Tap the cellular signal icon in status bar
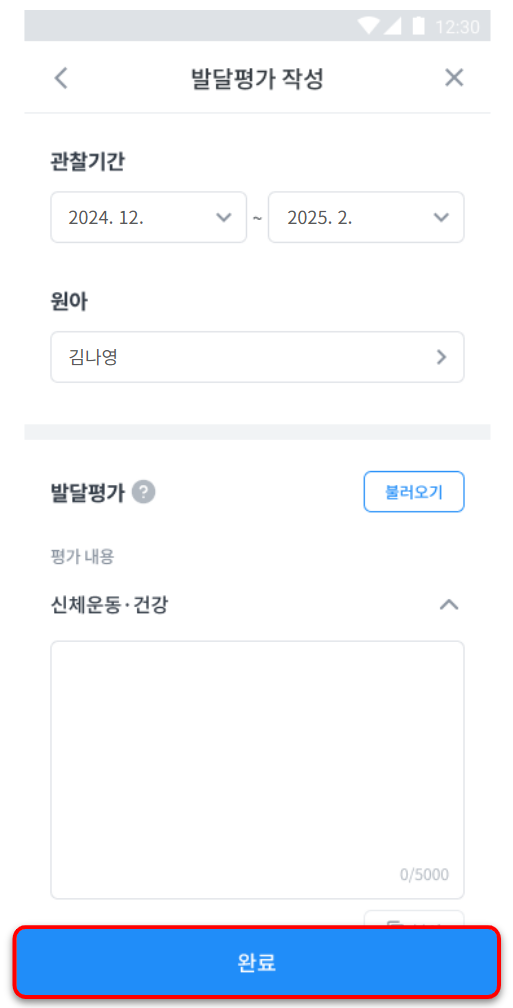This screenshot has width=513, height=1008. point(392,26)
